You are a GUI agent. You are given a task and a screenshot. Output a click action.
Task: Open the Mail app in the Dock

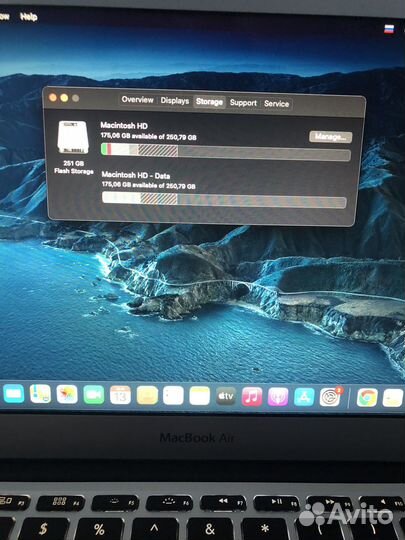(14, 393)
